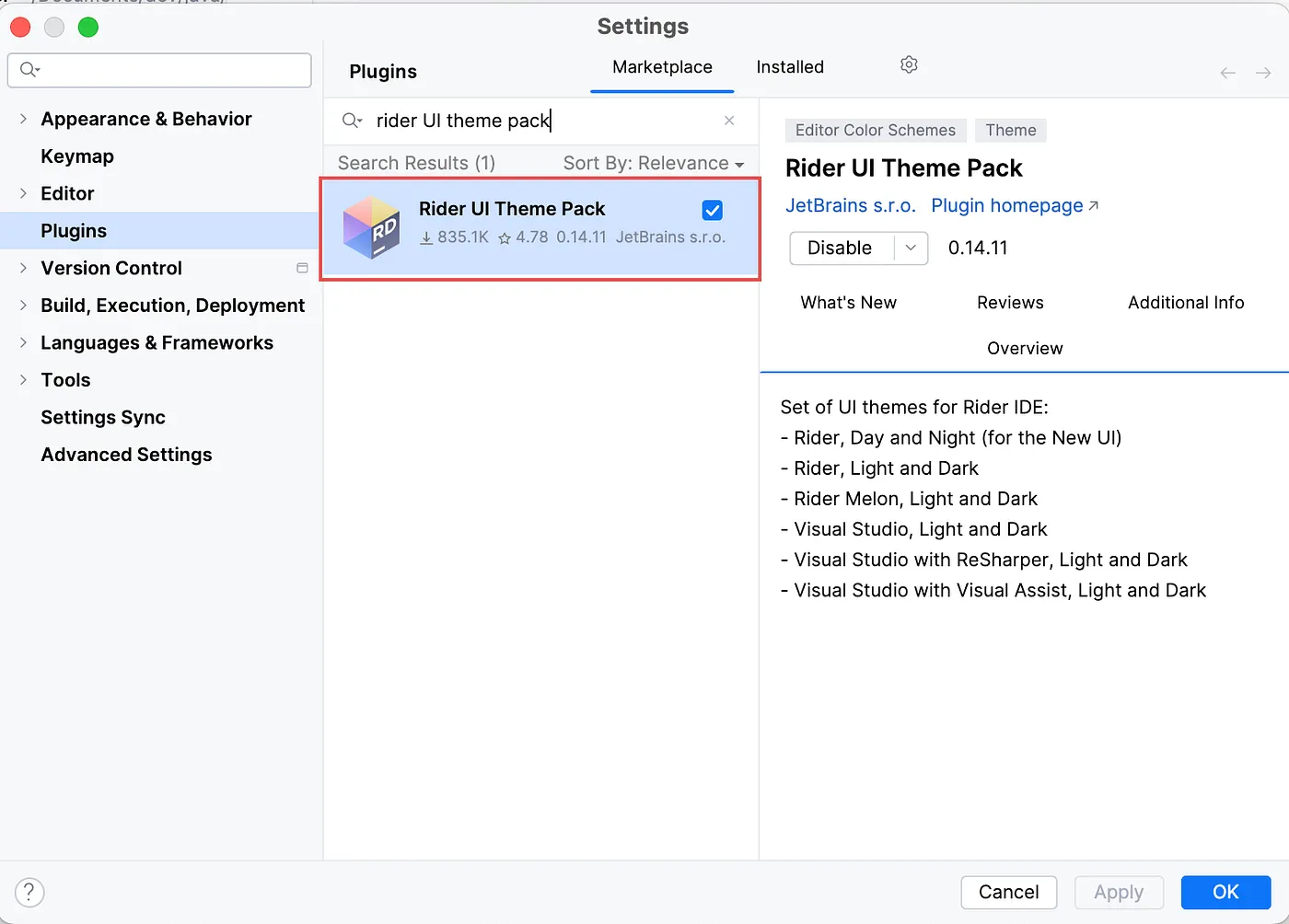
Task: Open the Plugin homepage link
Action: tap(1006, 205)
